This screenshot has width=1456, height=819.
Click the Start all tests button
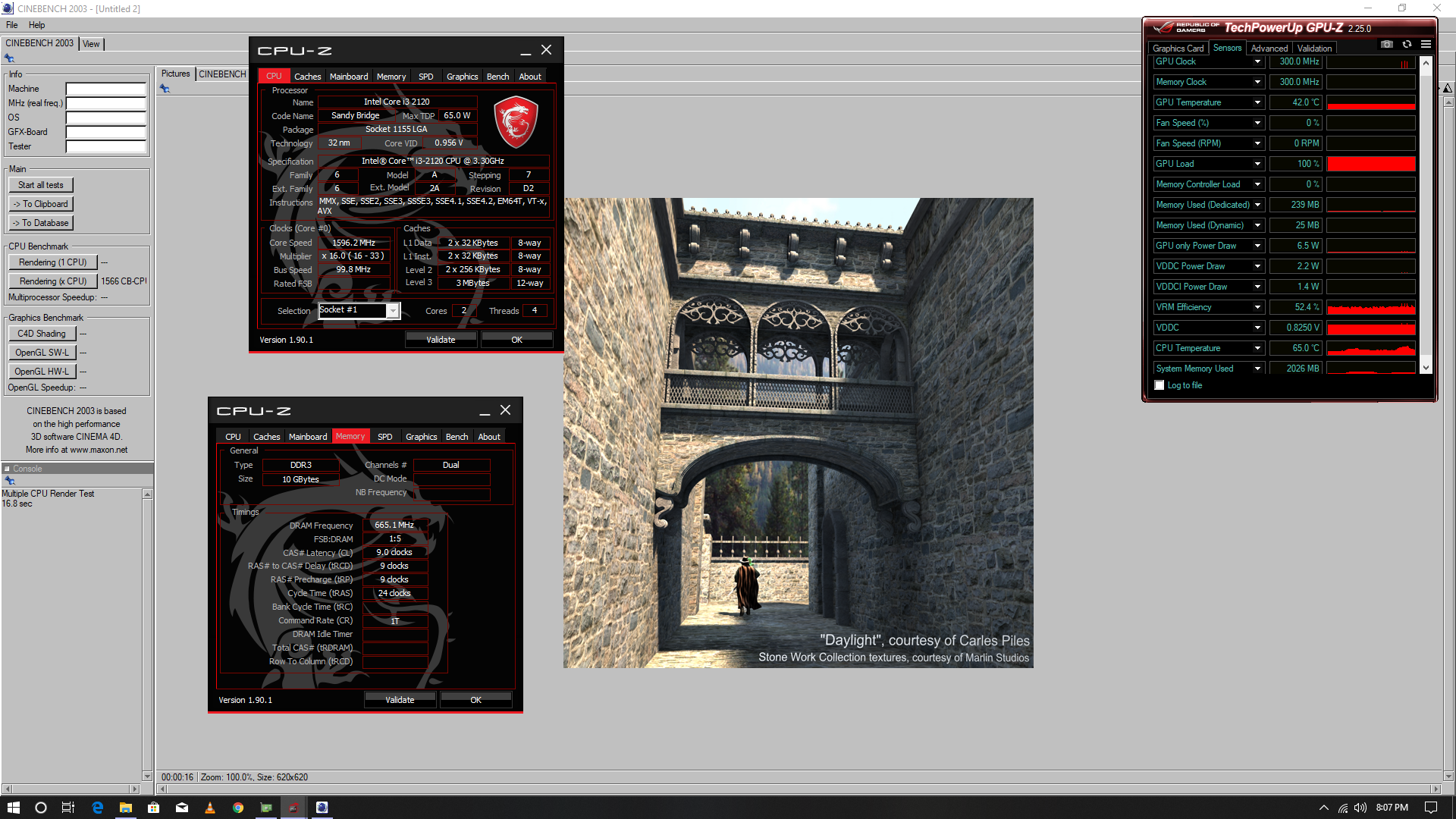[x=41, y=185]
